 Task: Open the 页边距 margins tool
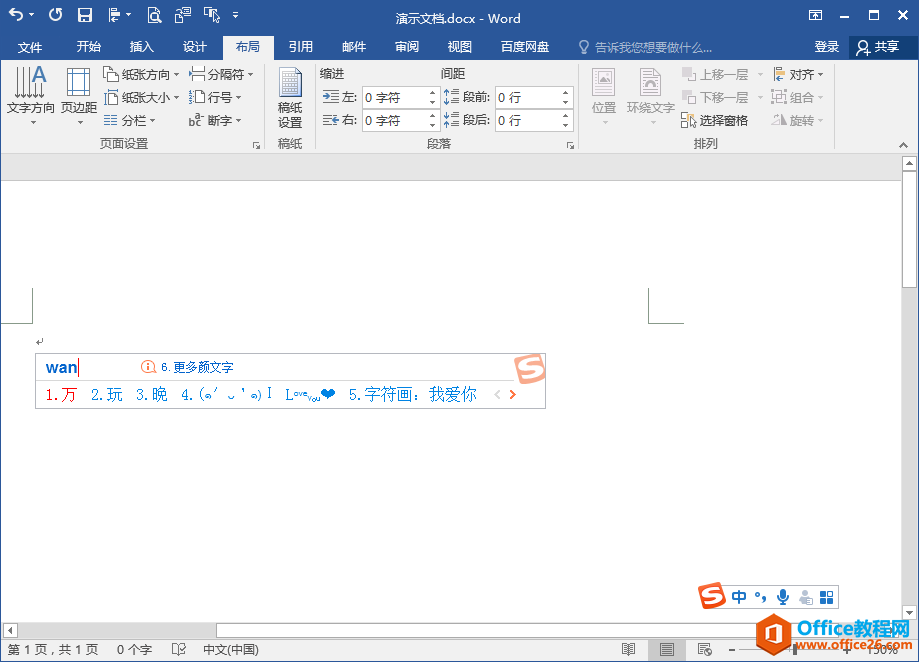click(79, 95)
